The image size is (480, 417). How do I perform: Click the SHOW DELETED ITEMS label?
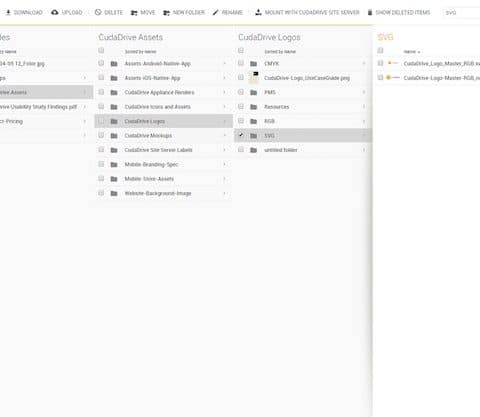pyautogui.click(x=403, y=13)
